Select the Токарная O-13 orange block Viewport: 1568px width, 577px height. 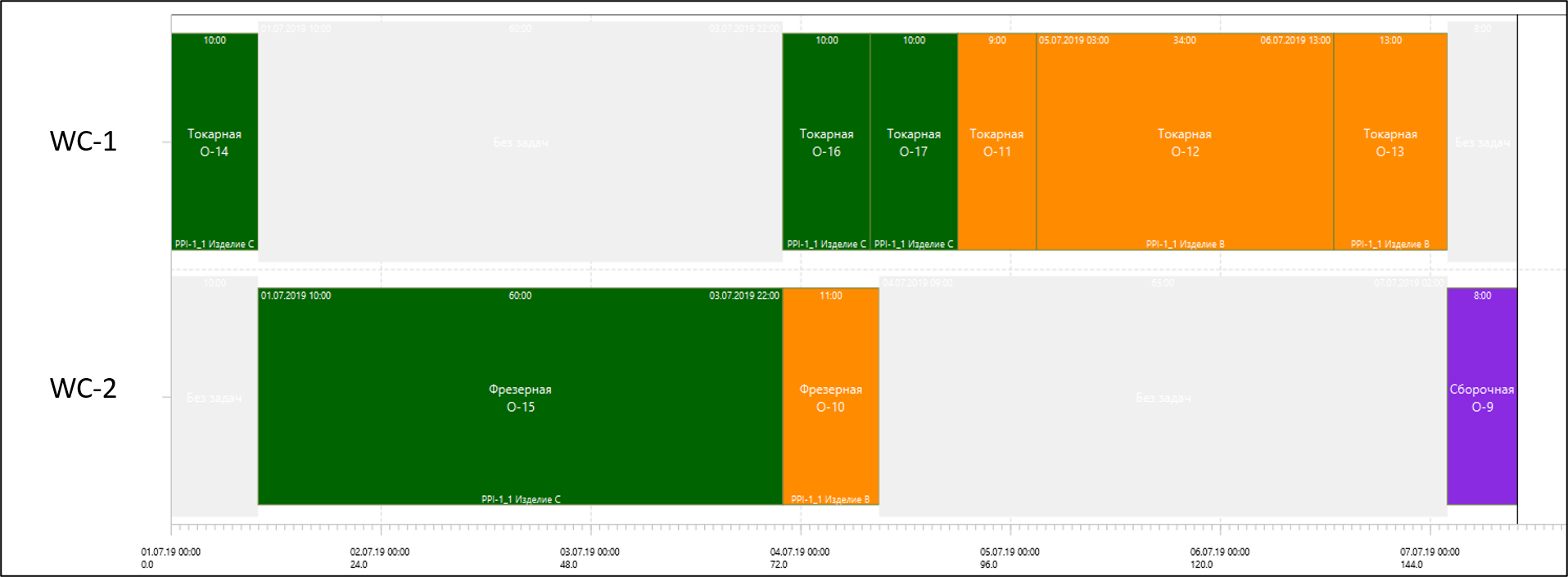point(1390,142)
